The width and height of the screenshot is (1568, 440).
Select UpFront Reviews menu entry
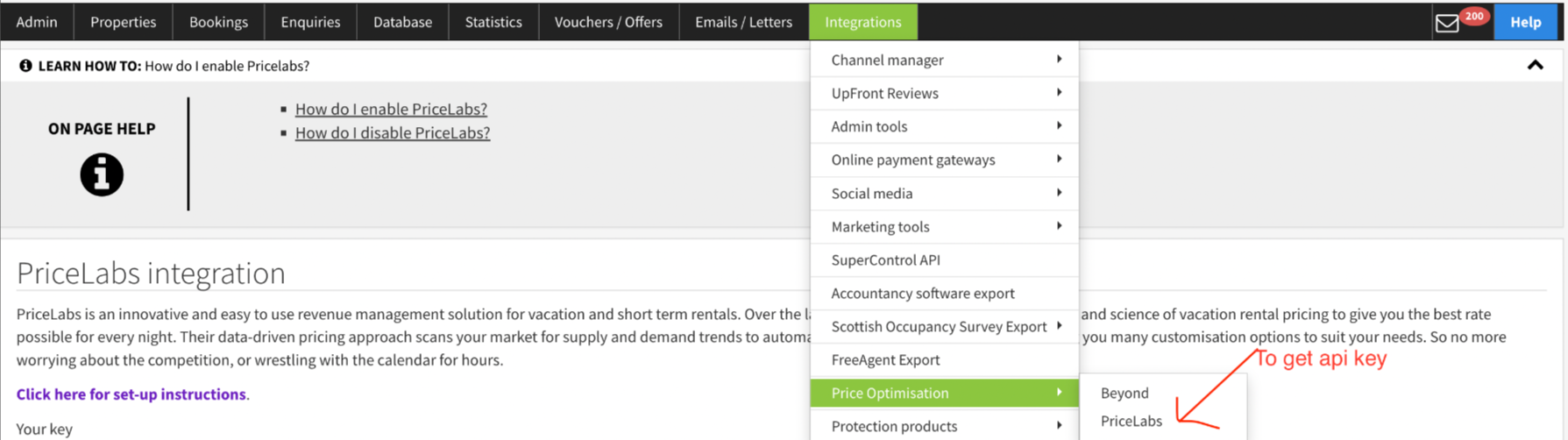tap(944, 93)
